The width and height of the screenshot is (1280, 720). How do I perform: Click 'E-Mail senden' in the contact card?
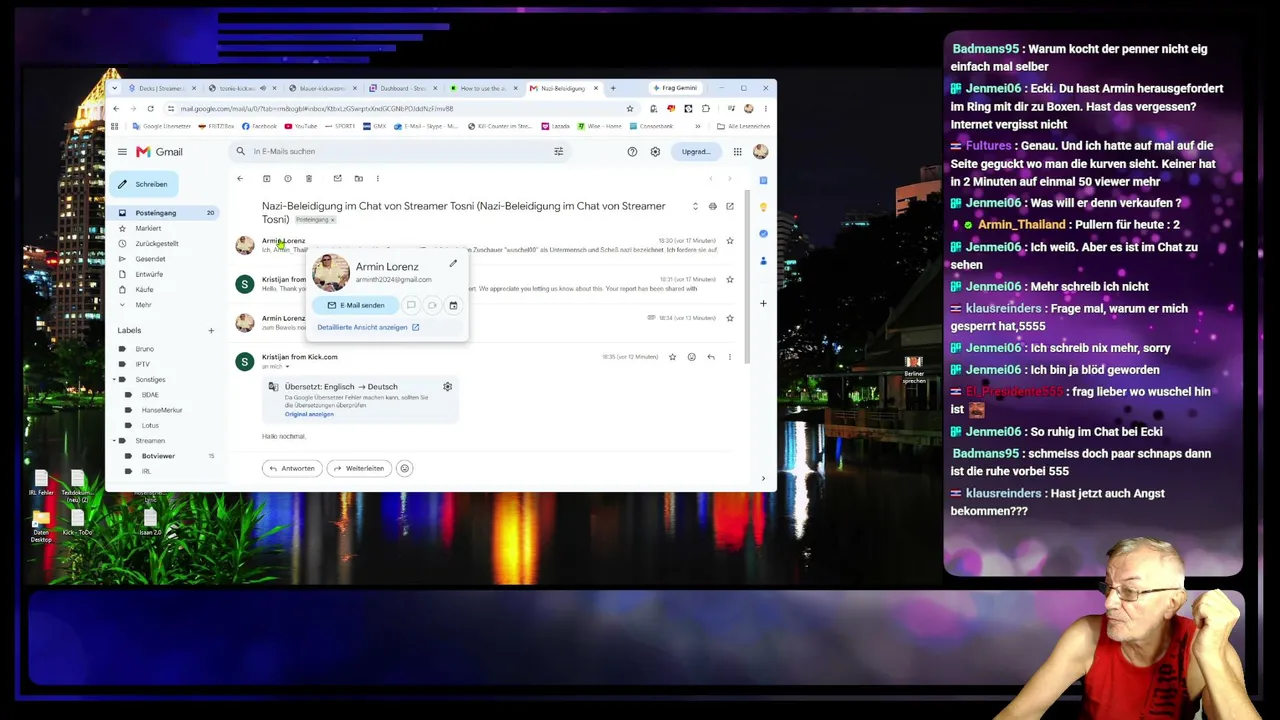pyautogui.click(x=356, y=305)
